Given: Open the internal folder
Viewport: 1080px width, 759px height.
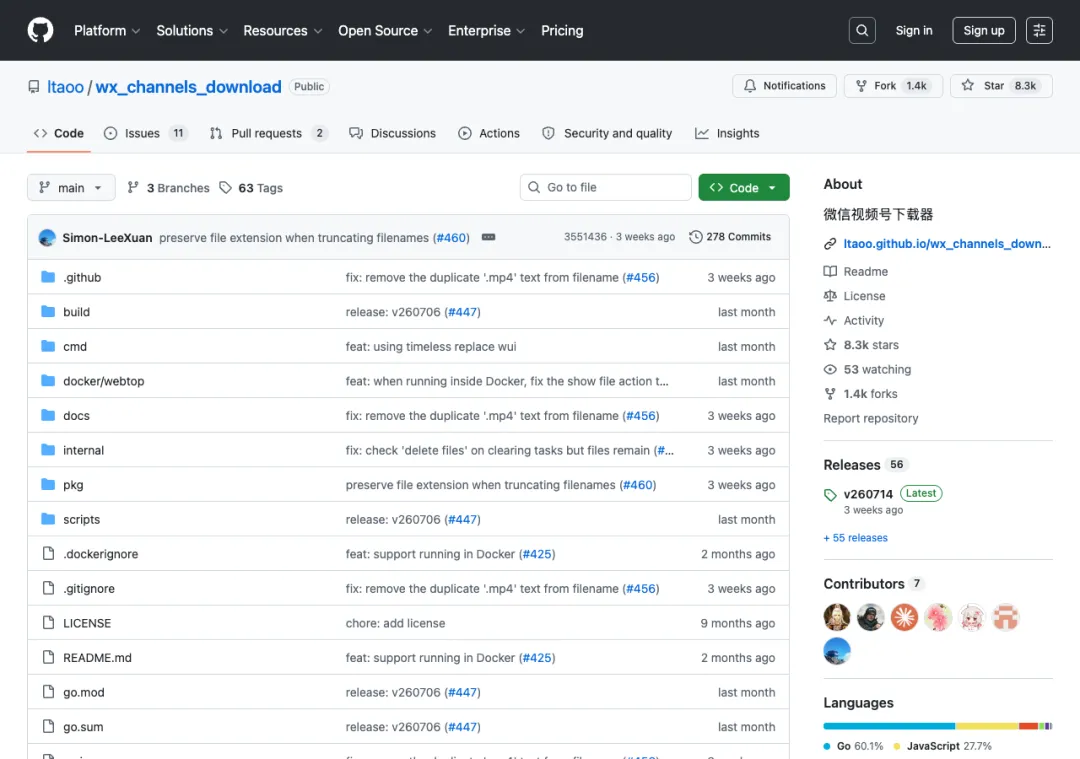Looking at the screenshot, I should point(83,450).
